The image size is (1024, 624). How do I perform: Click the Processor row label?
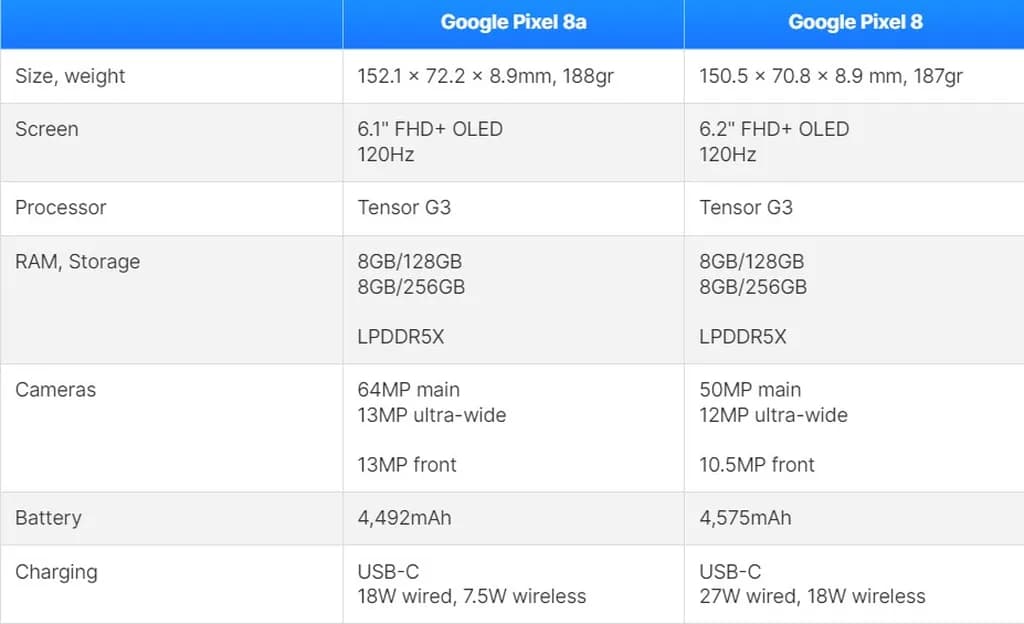[x=61, y=207]
